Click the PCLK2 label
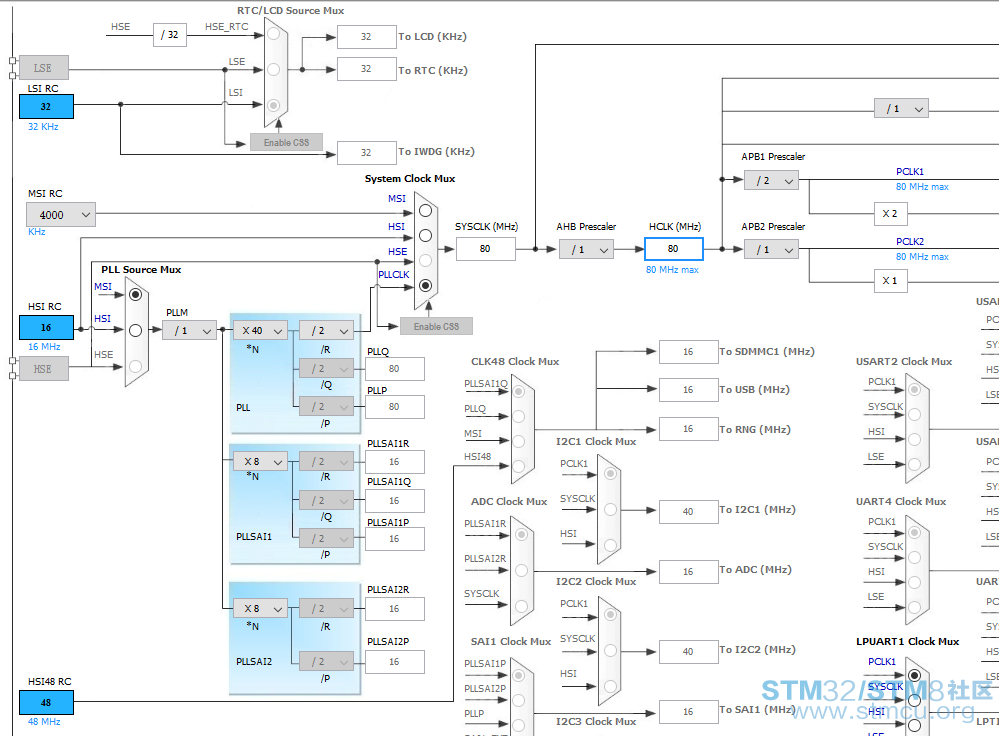This screenshot has height=736, width=999. 910,242
